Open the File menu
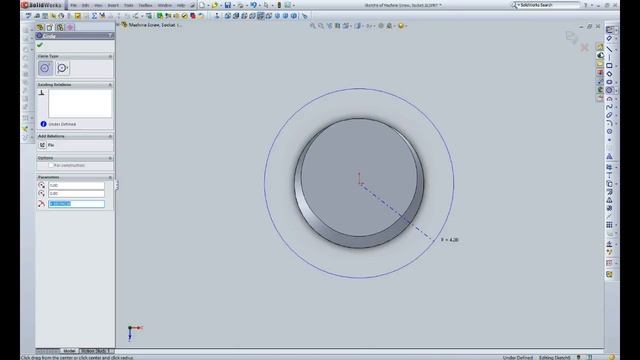Screen dimensions: 640x360 pyautogui.click(x=73, y=5)
